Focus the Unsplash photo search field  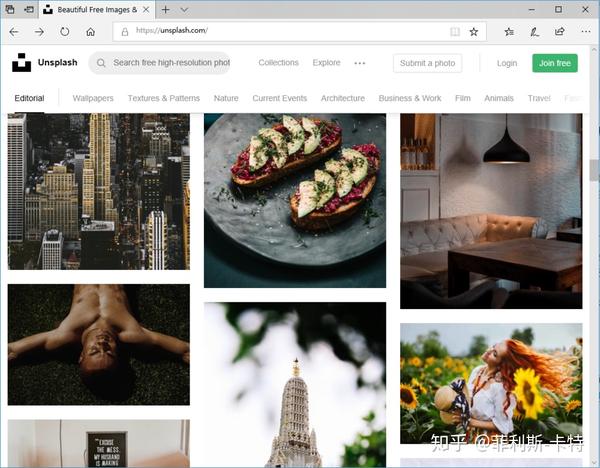(160, 63)
